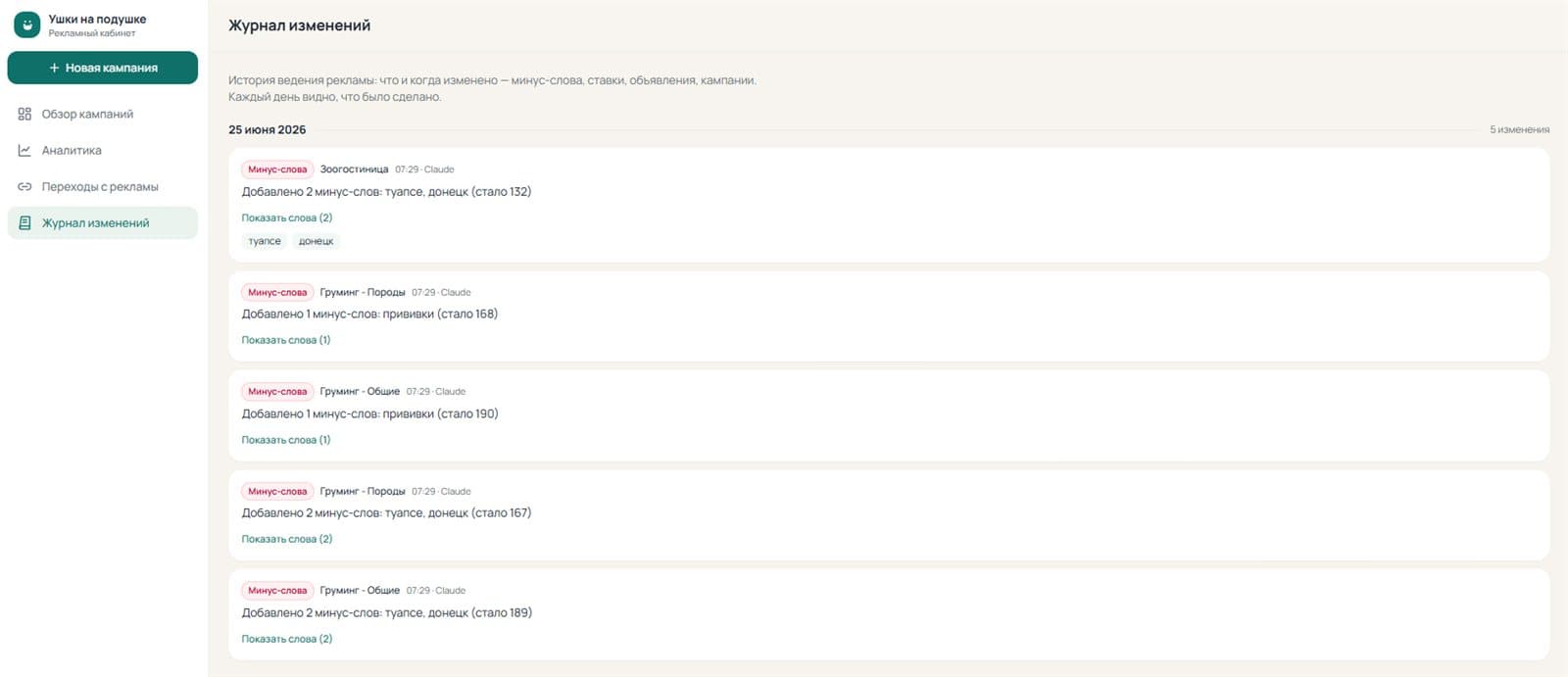This screenshot has width=1568, height=677.
Task: Expand Показать слова (2) under стало 189
Action: [287, 639]
